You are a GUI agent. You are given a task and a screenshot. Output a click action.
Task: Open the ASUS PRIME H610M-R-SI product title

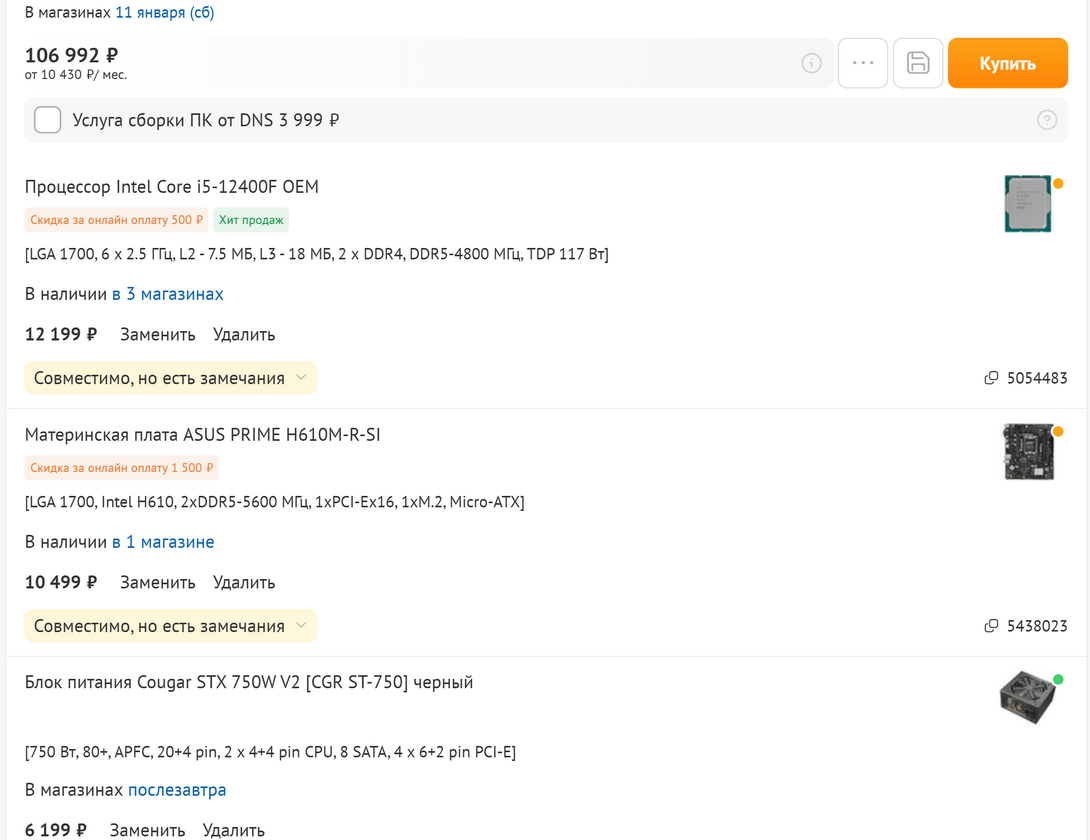pyautogui.click(x=203, y=435)
